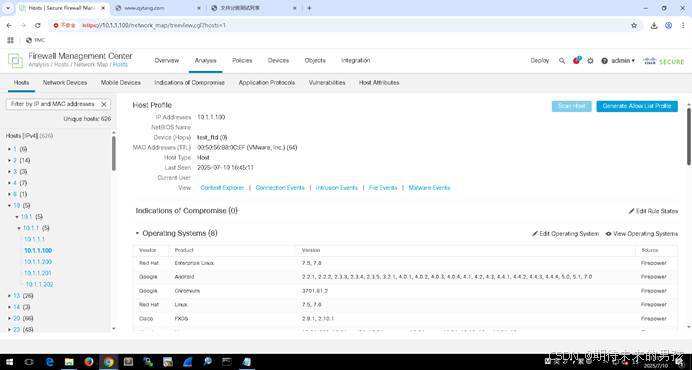Image resolution: width=692 pixels, height=370 pixels.
Task: Open the Context Explorer link
Action: click(x=222, y=188)
